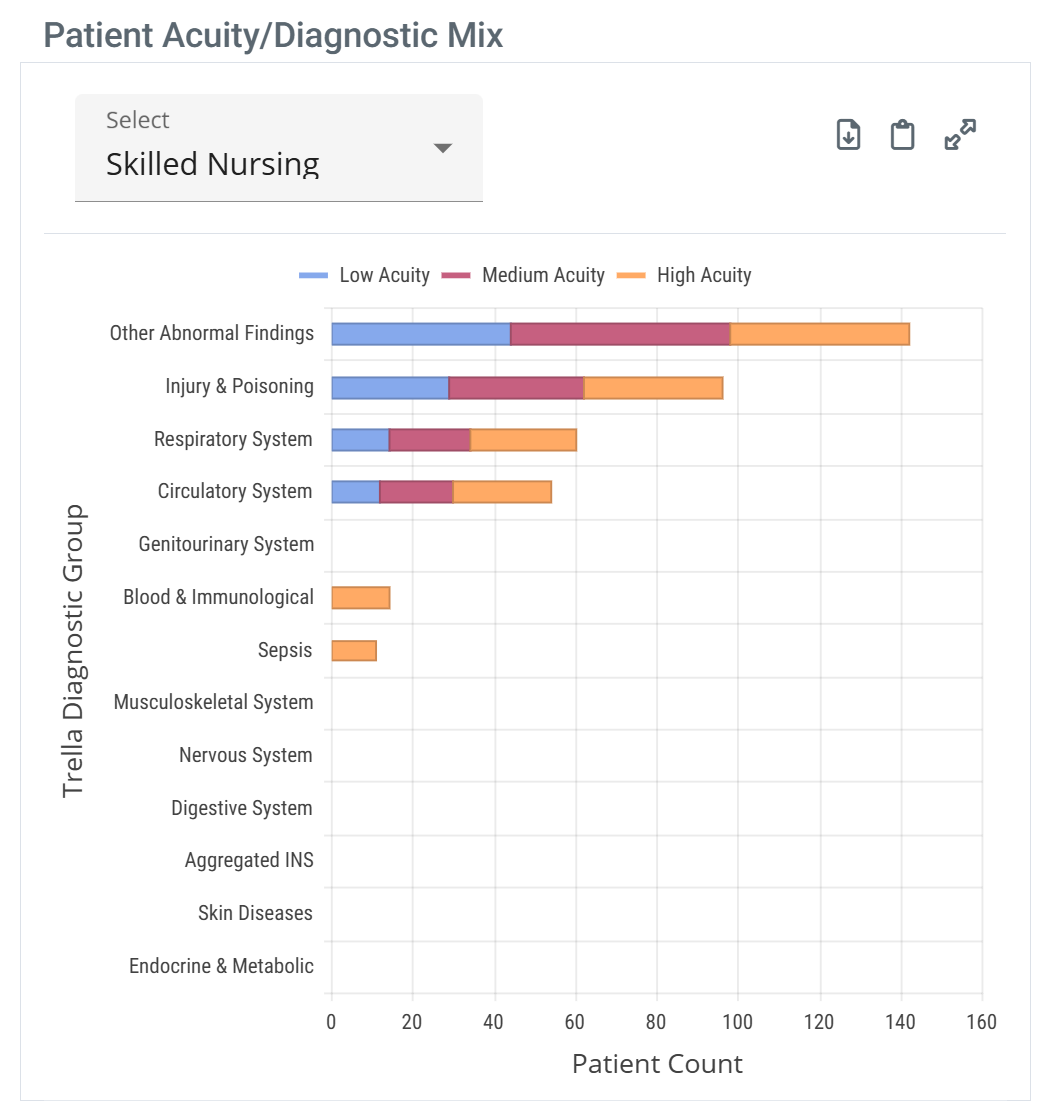1041x1113 pixels.
Task: Click the Genitourinary System axis label
Action: point(226,545)
